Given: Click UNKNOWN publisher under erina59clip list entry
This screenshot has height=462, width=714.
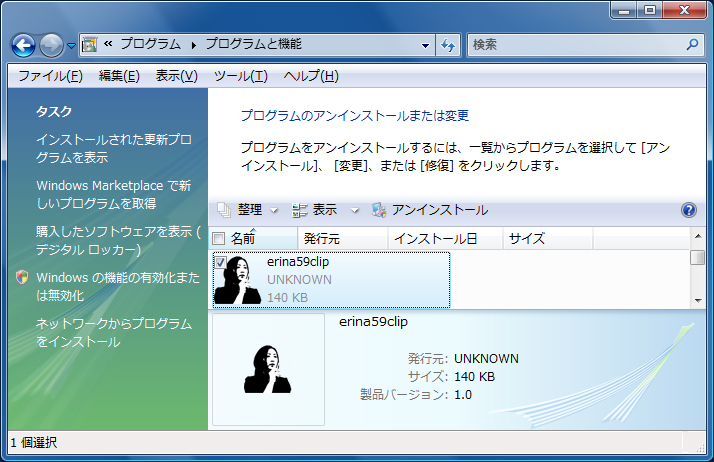Looking at the screenshot, I should tap(299, 279).
